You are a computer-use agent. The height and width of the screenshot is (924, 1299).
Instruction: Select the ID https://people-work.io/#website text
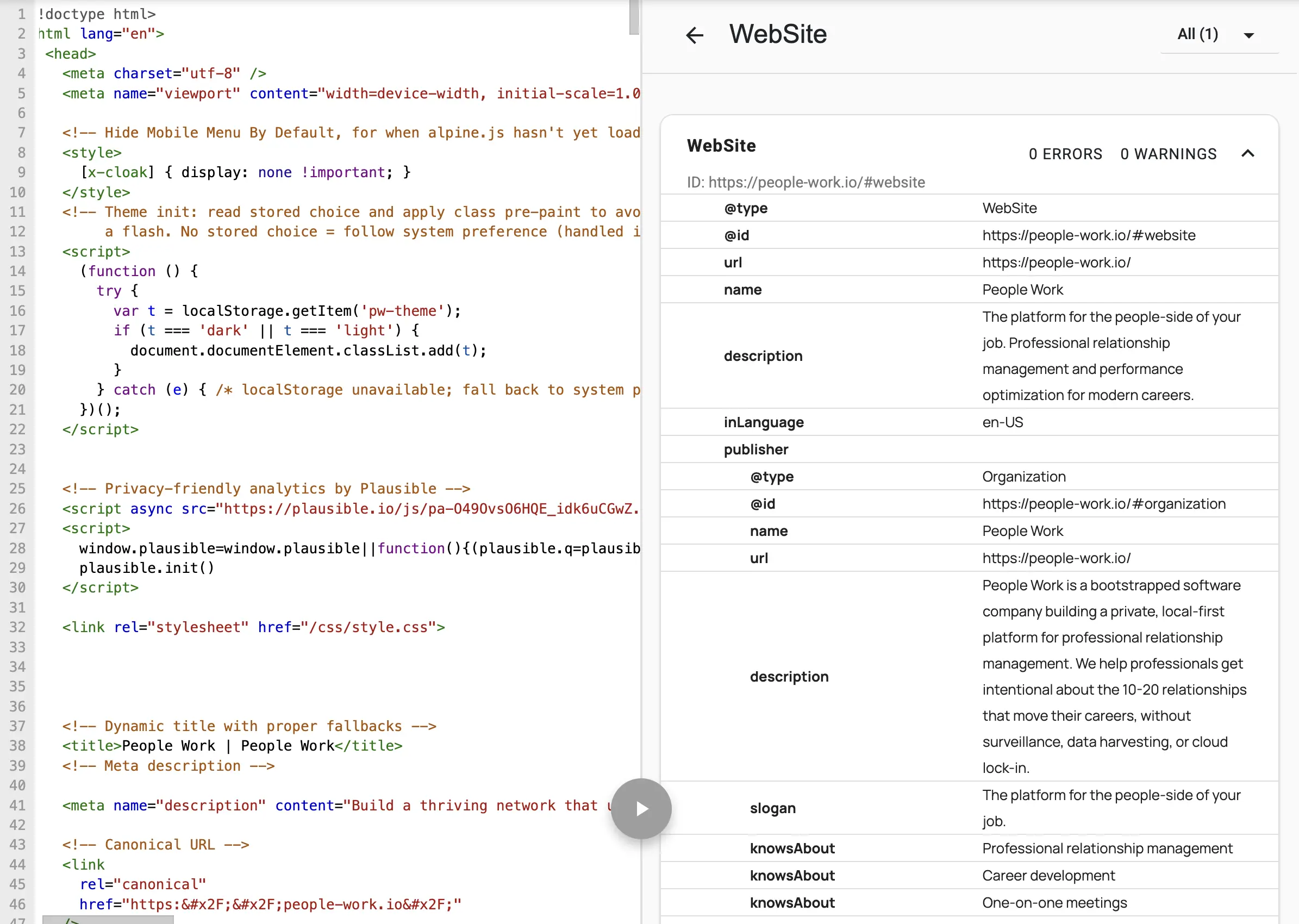pos(805,182)
